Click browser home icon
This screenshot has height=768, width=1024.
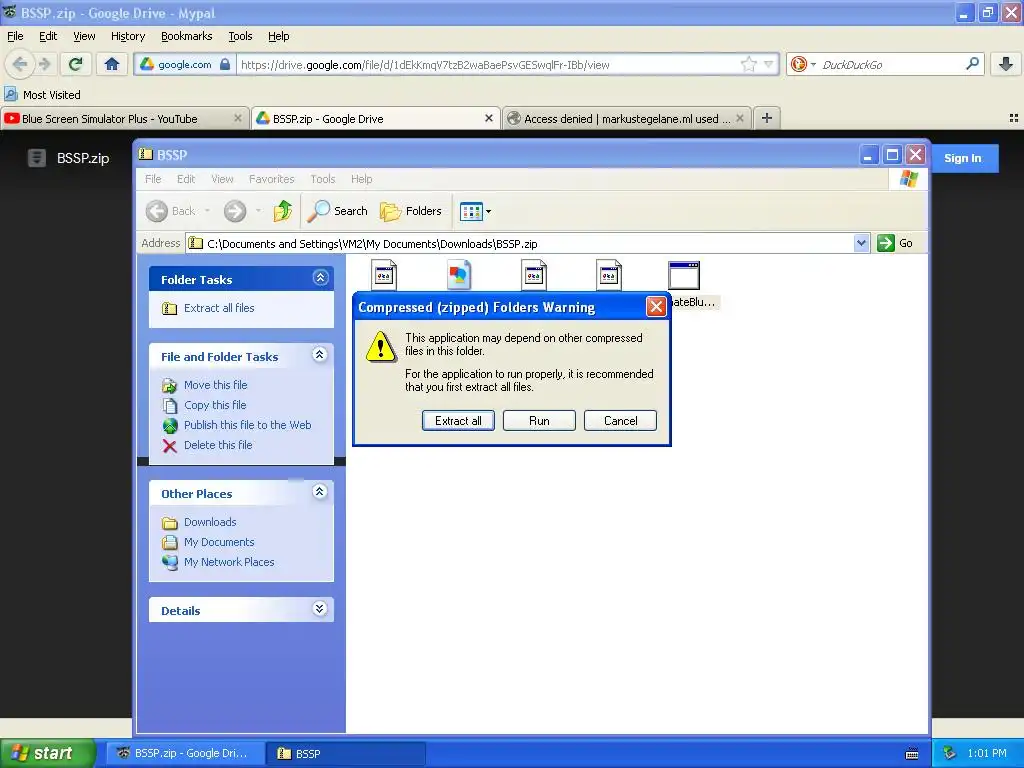point(112,64)
